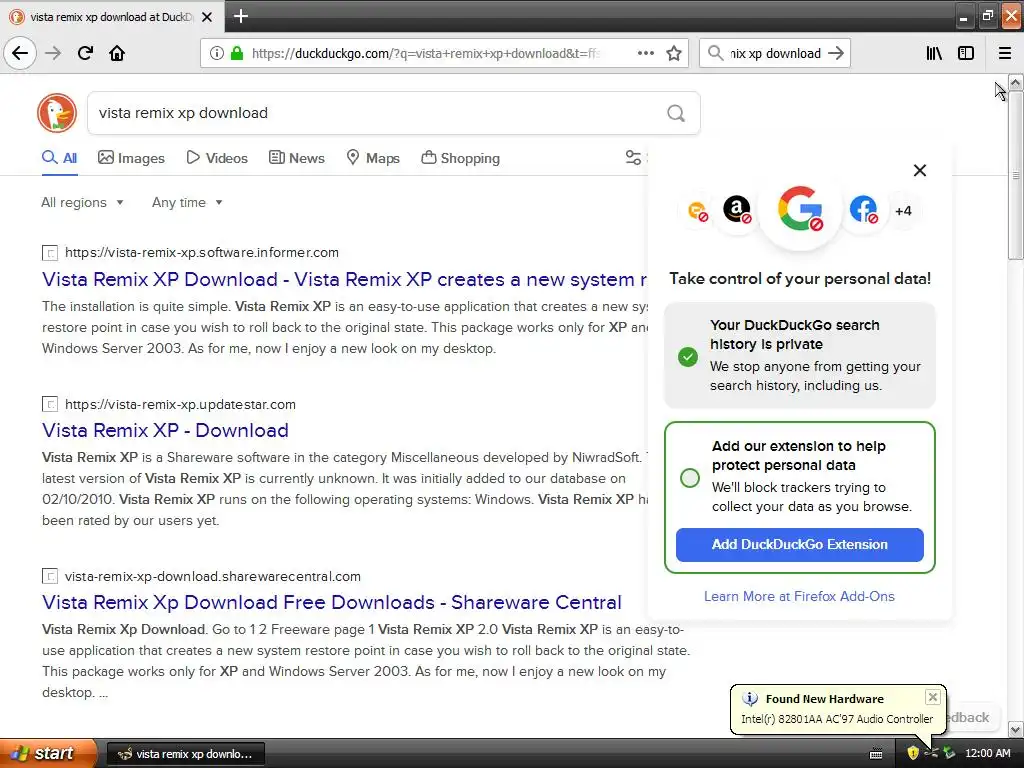
Task: Click the forward navigation arrow
Action: [53, 53]
